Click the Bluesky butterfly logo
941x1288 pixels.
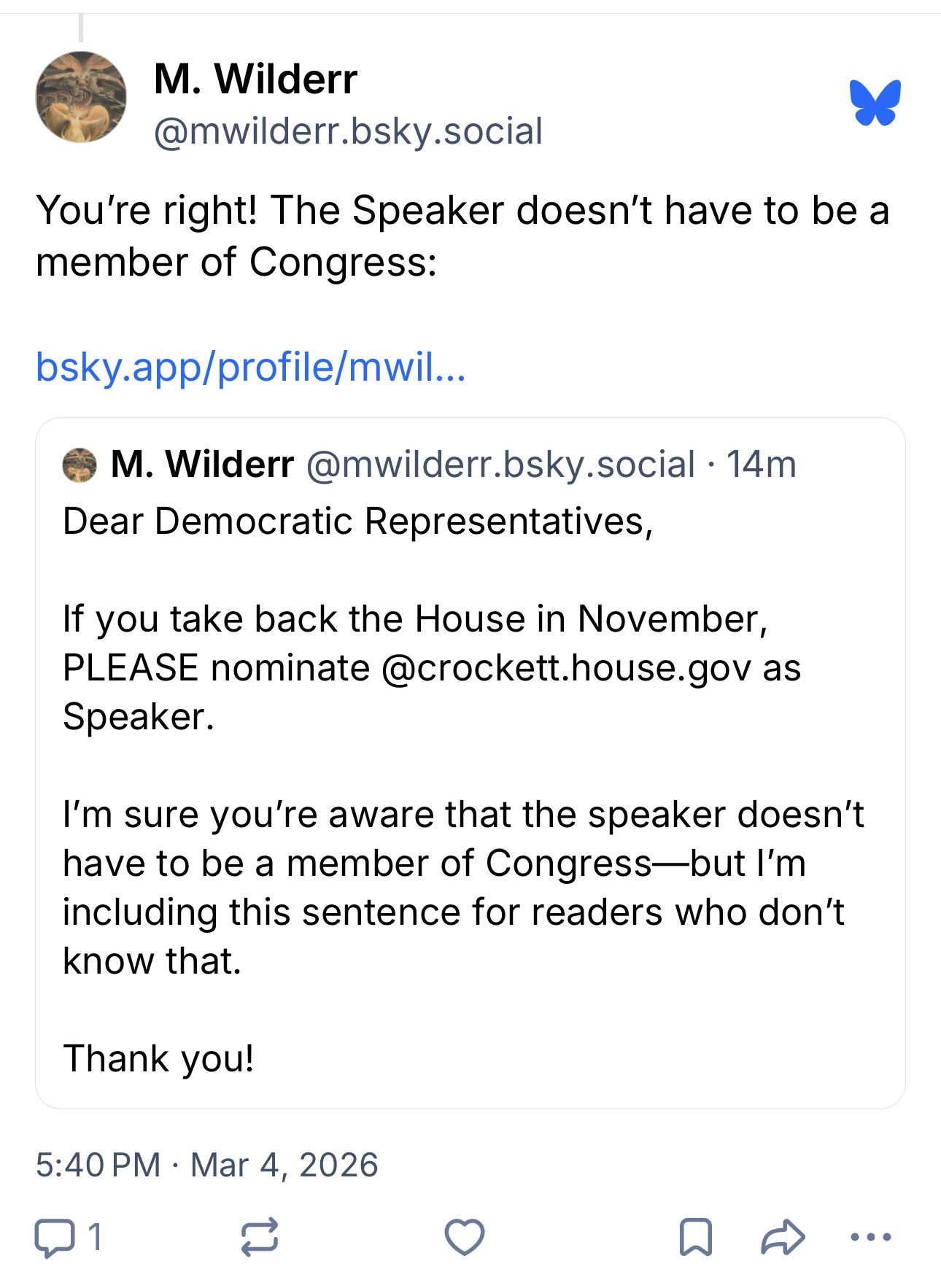click(x=875, y=102)
